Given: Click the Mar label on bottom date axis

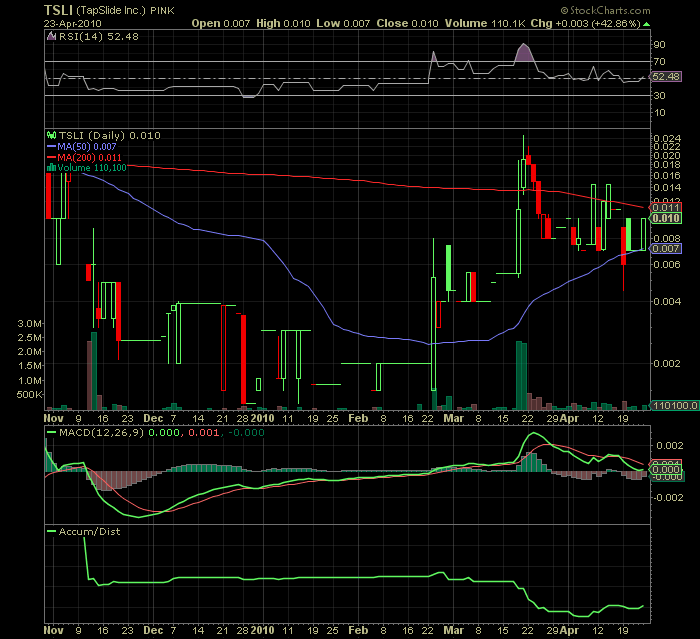Looking at the screenshot, I should pyautogui.click(x=454, y=630).
